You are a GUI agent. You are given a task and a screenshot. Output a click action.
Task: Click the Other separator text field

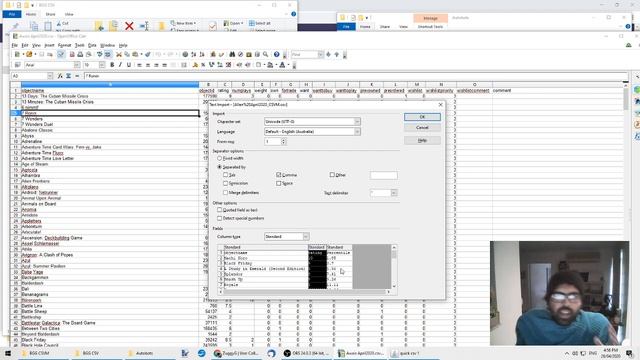pyautogui.click(x=384, y=176)
